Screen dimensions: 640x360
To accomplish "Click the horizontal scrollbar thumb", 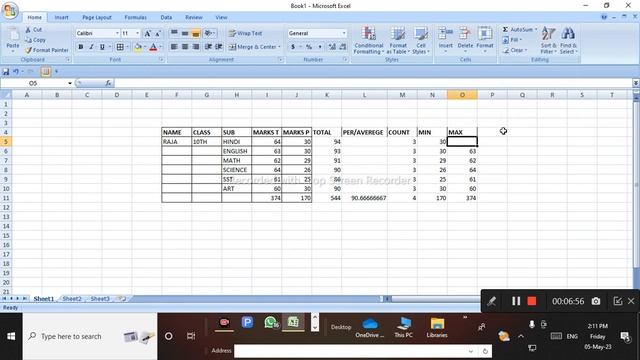I will coord(435,299).
